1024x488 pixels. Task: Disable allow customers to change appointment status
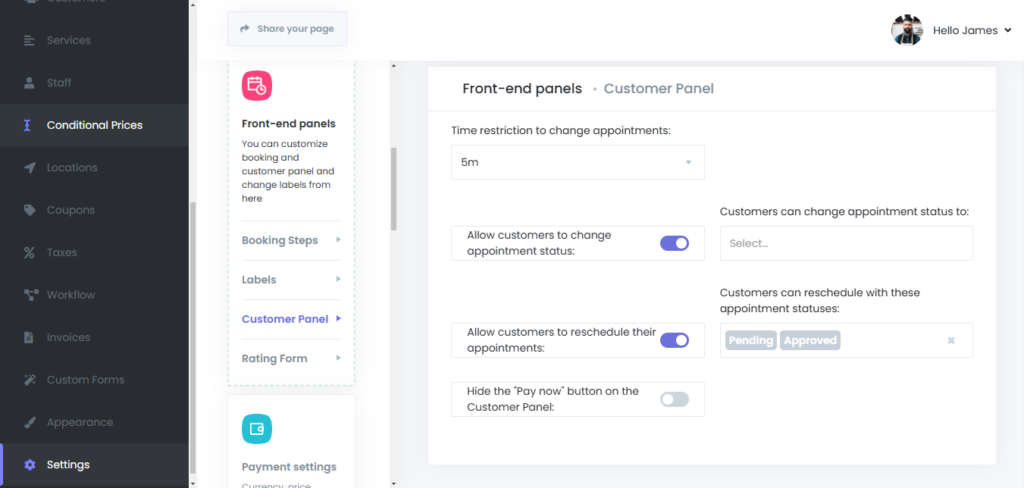click(x=674, y=243)
